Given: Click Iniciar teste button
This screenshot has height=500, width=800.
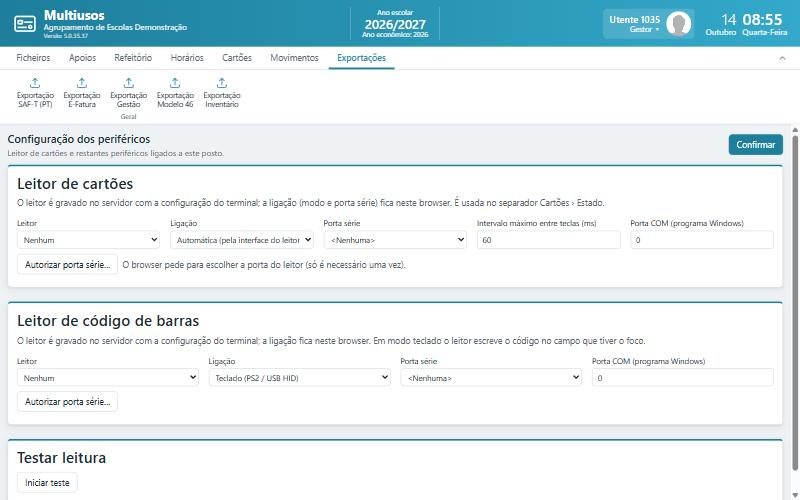Looking at the screenshot, I should click(47, 482).
